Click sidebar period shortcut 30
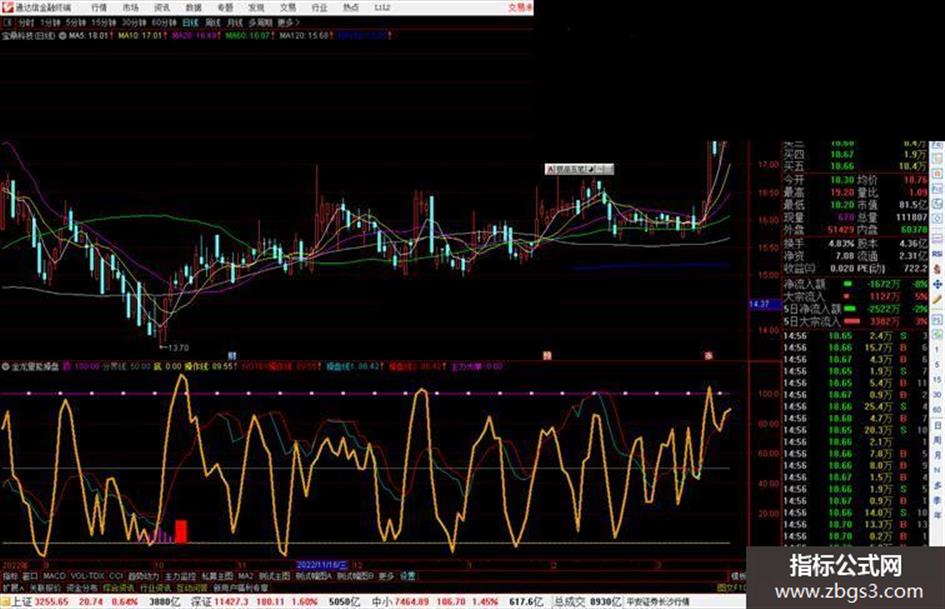 937,395
